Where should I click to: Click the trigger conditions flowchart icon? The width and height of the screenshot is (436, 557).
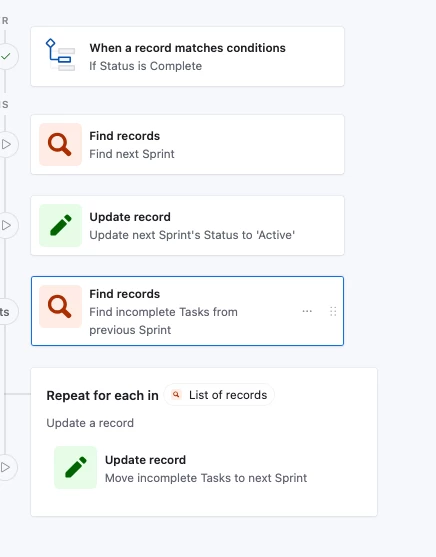coord(60,55)
